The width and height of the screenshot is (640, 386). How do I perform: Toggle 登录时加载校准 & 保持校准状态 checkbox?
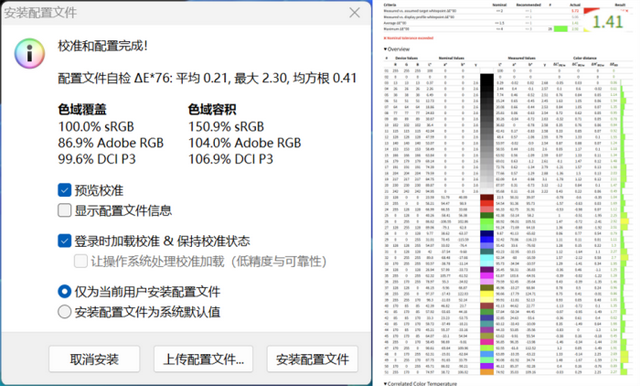pyautogui.click(x=64, y=241)
